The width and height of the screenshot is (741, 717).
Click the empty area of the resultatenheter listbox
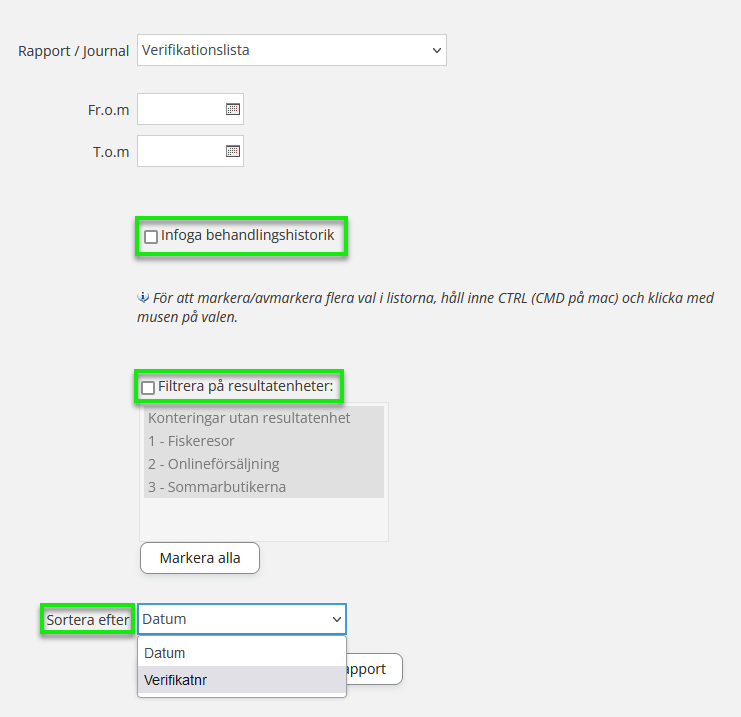[x=263, y=520]
